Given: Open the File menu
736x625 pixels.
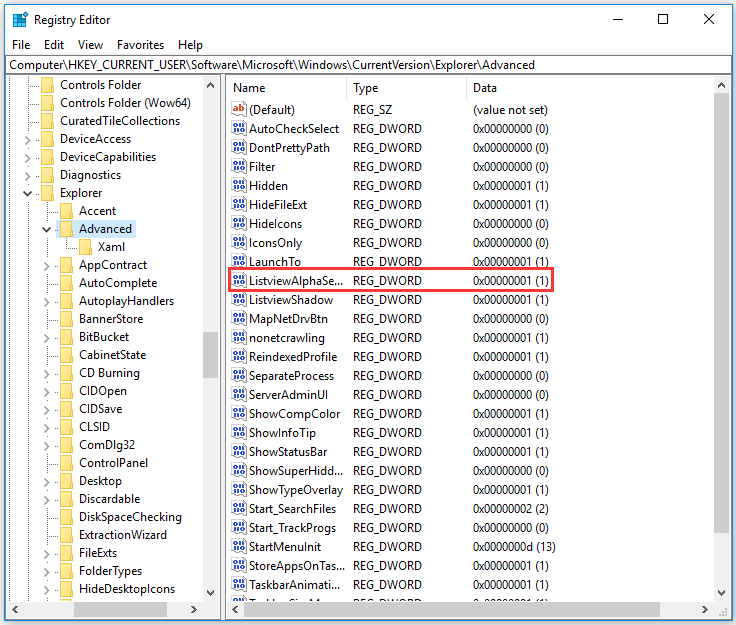Looking at the screenshot, I should (21, 45).
